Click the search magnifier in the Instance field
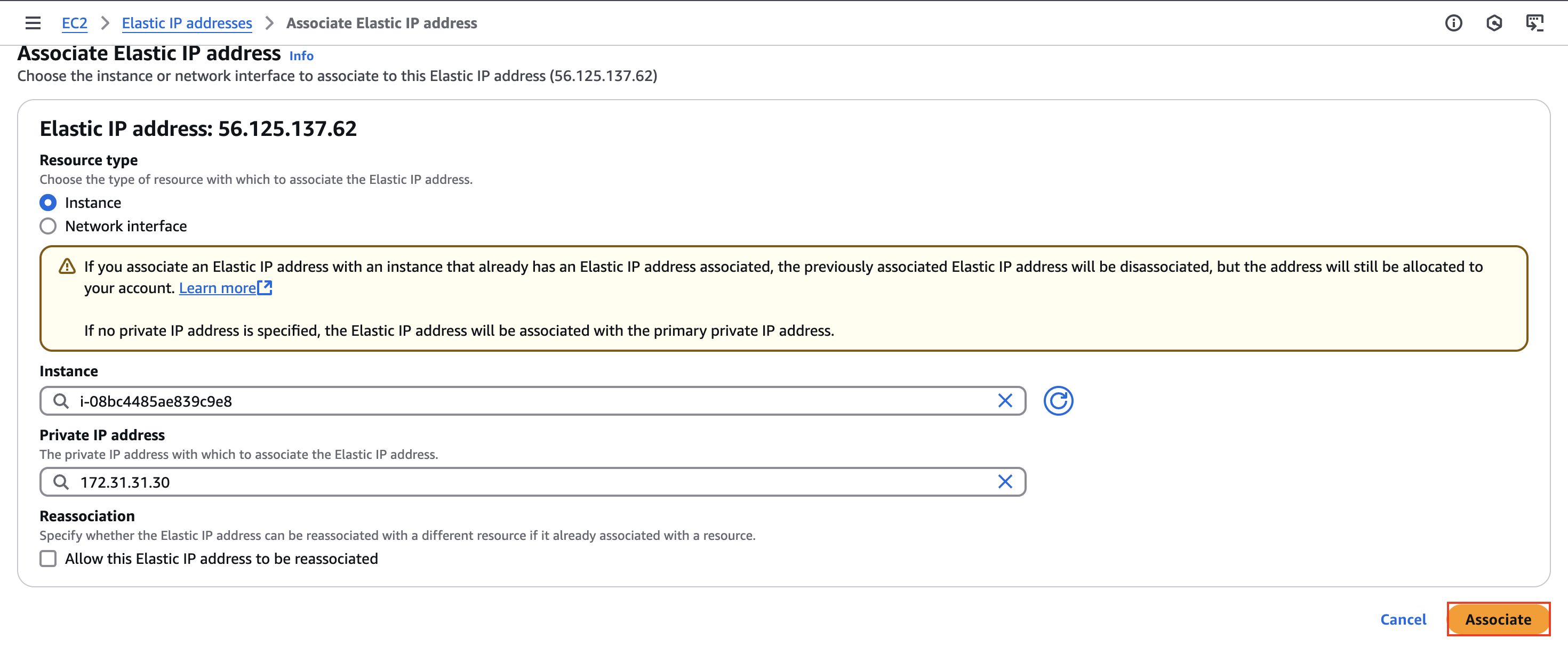Screen dimensions: 1568x663 point(60,401)
